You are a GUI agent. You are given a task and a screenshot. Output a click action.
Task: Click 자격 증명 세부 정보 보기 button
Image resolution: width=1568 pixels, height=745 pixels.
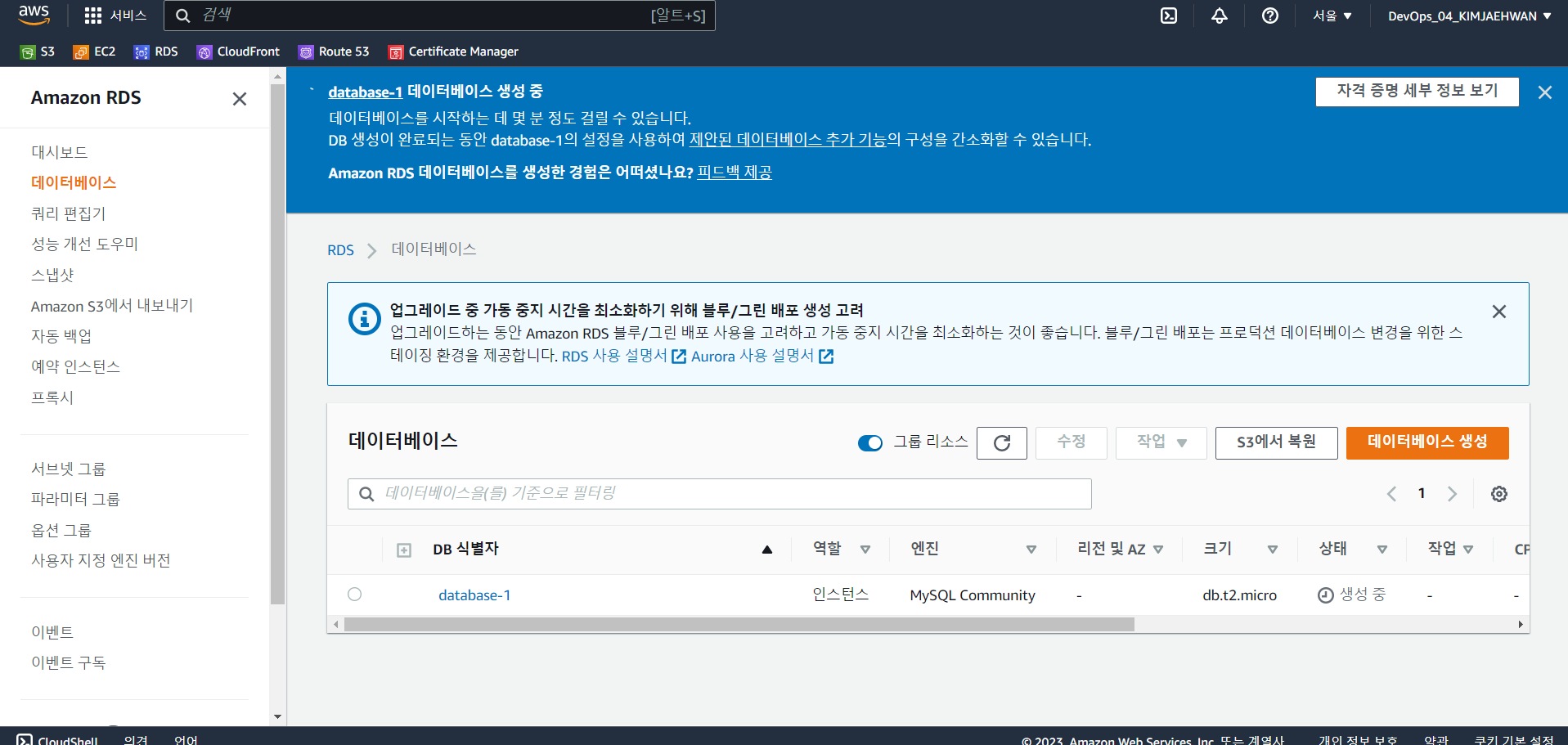[1417, 92]
